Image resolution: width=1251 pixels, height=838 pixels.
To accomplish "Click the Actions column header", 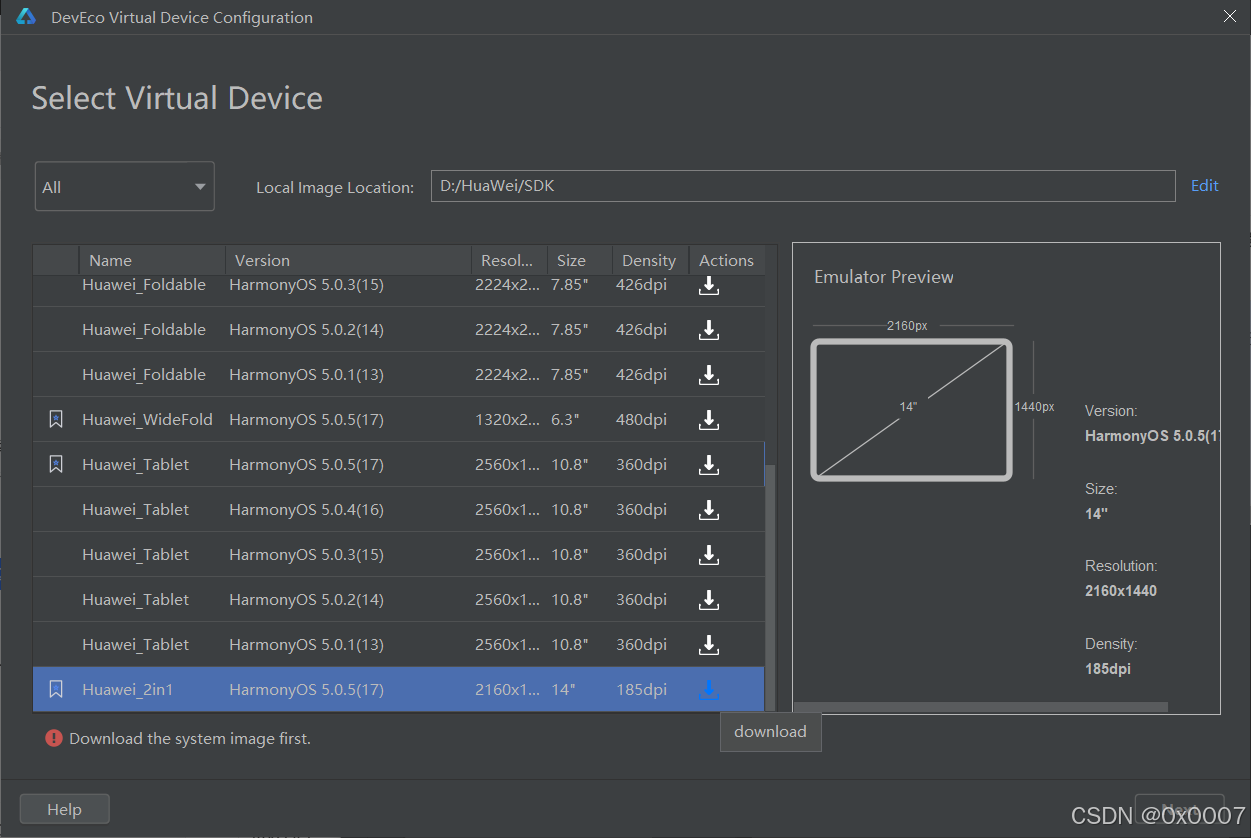I will (x=727, y=260).
